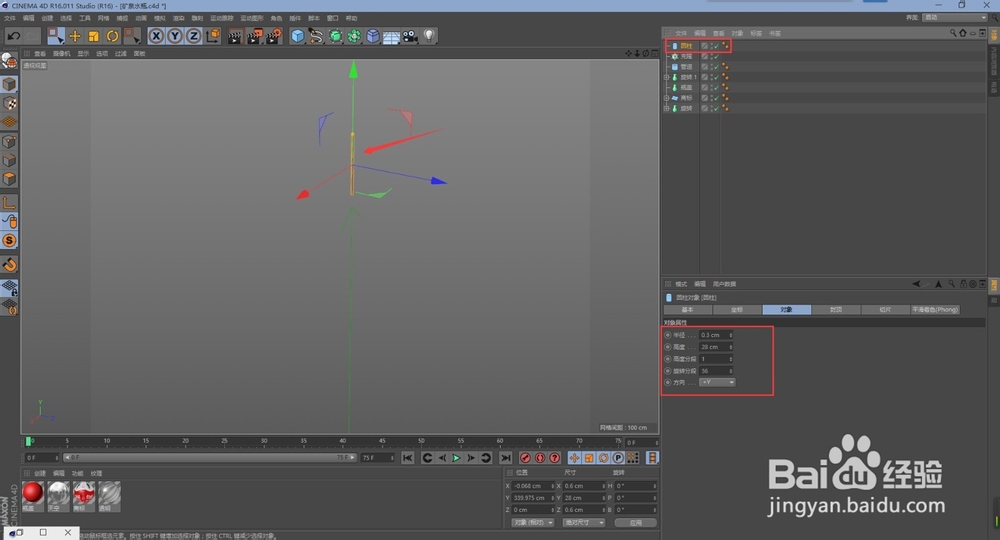Go to the start of the animation
This screenshot has width=1000, height=540.
408,458
